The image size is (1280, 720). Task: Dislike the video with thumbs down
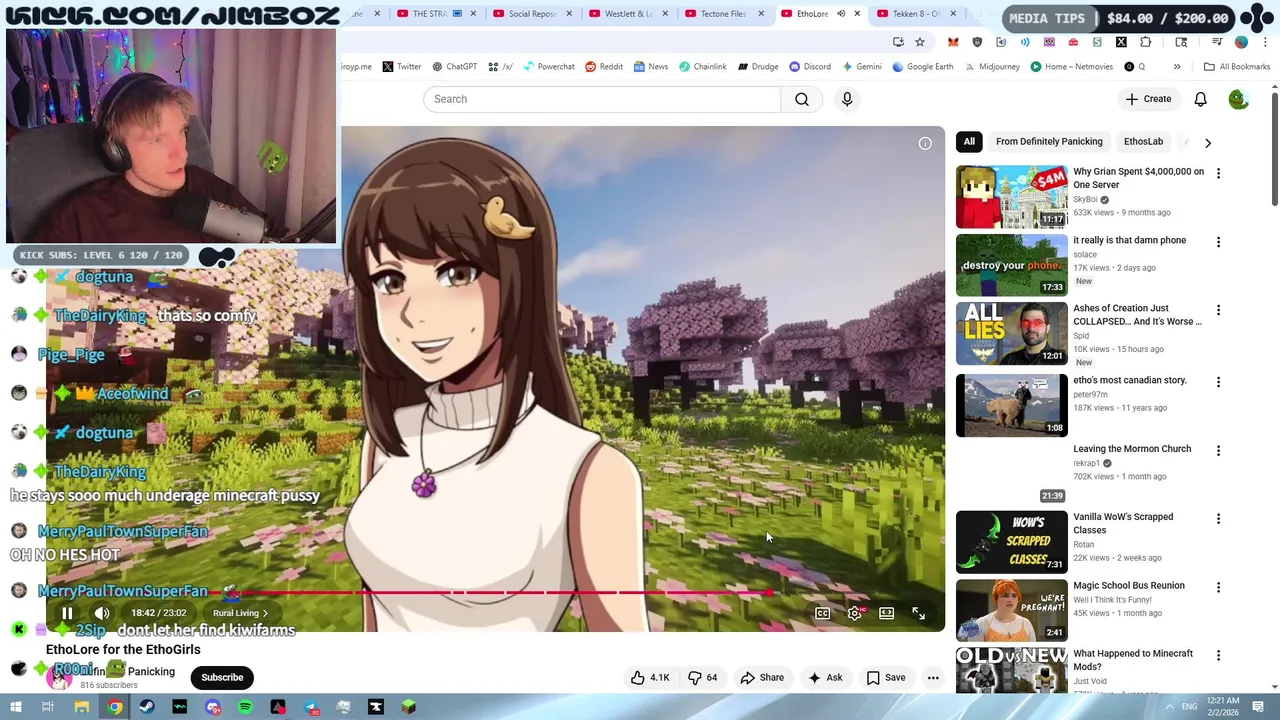click(703, 677)
